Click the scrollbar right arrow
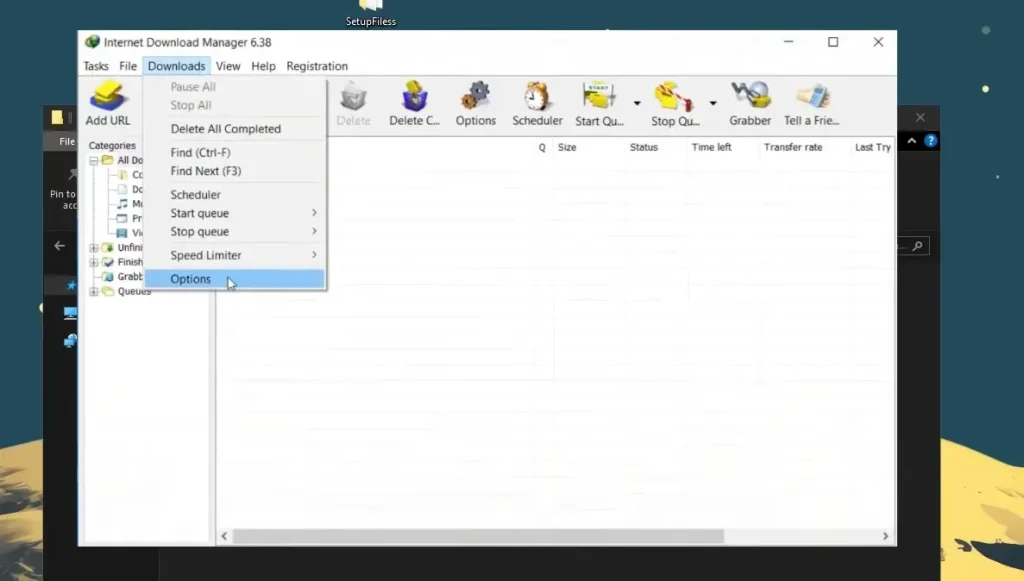 886,536
